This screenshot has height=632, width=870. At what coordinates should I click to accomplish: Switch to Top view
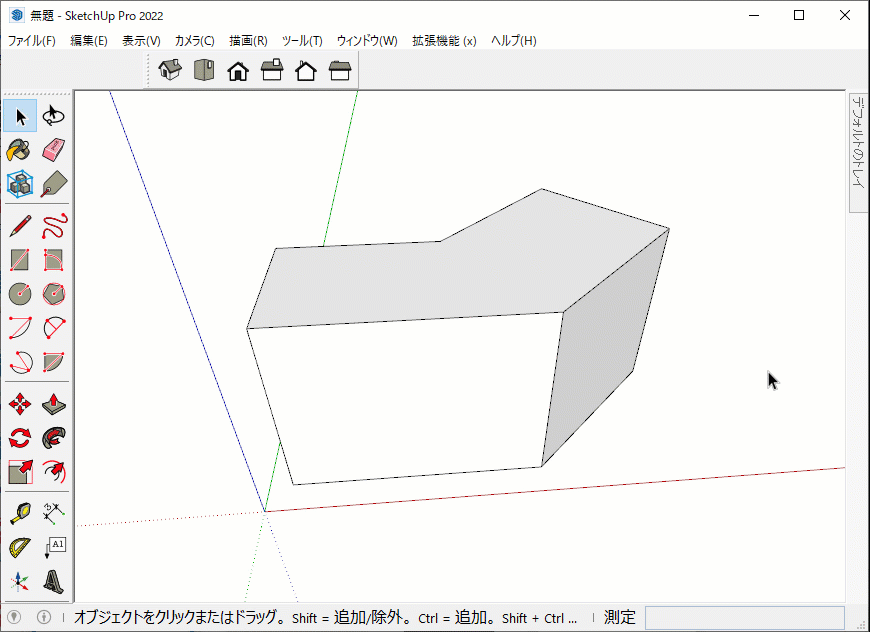tap(204, 70)
